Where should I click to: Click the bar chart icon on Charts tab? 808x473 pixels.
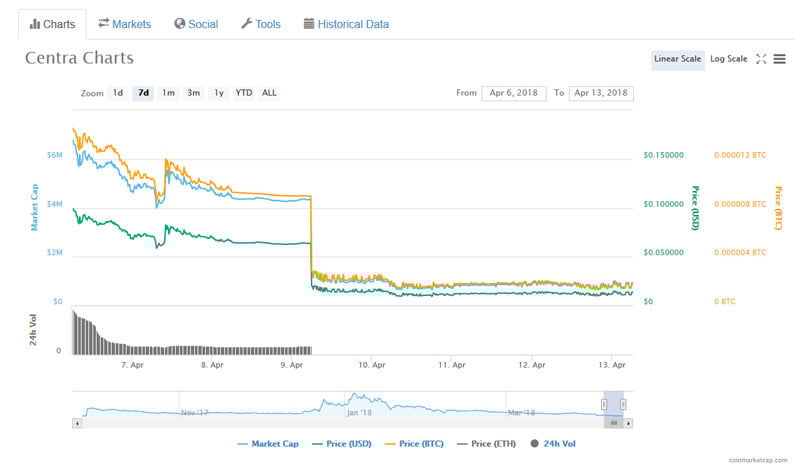click(x=35, y=24)
